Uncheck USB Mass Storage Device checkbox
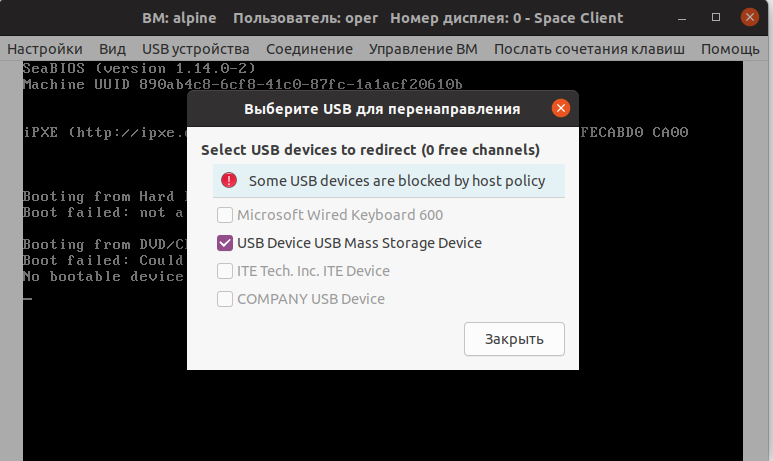 (x=225, y=243)
